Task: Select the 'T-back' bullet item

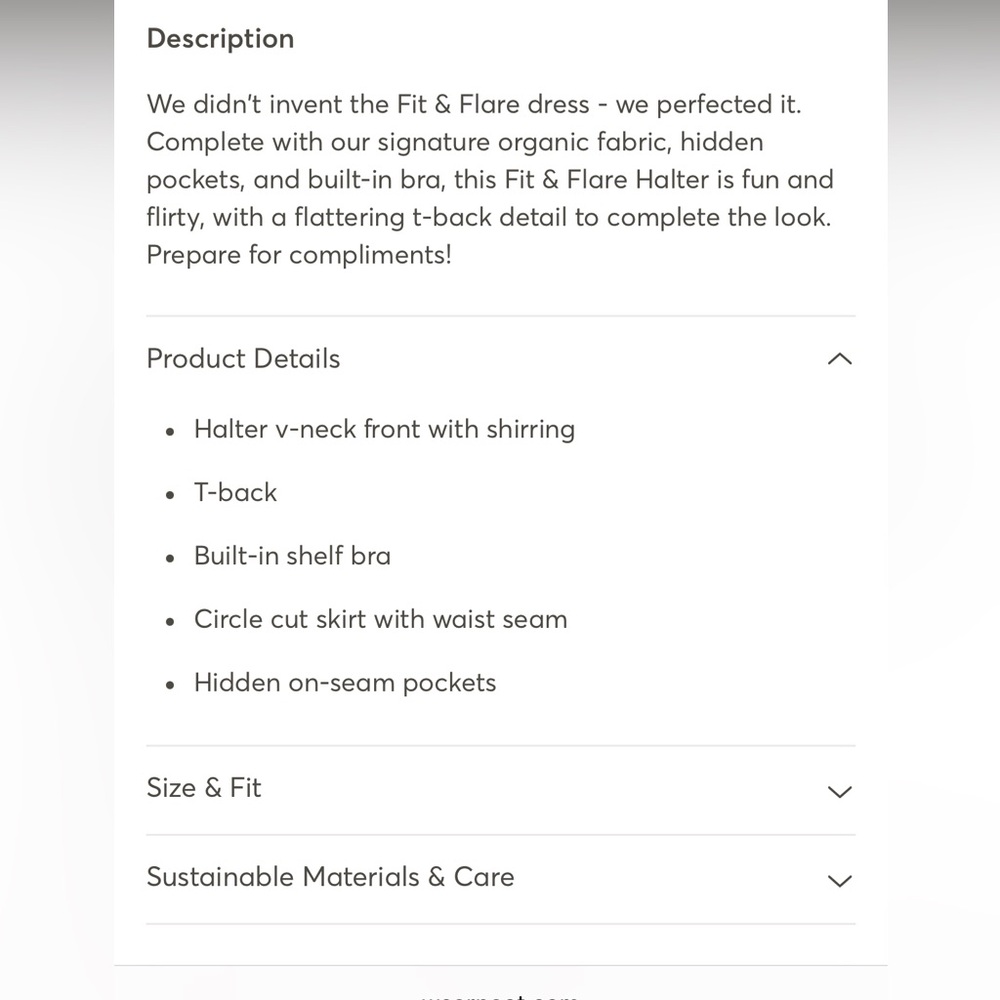Action: (x=235, y=492)
